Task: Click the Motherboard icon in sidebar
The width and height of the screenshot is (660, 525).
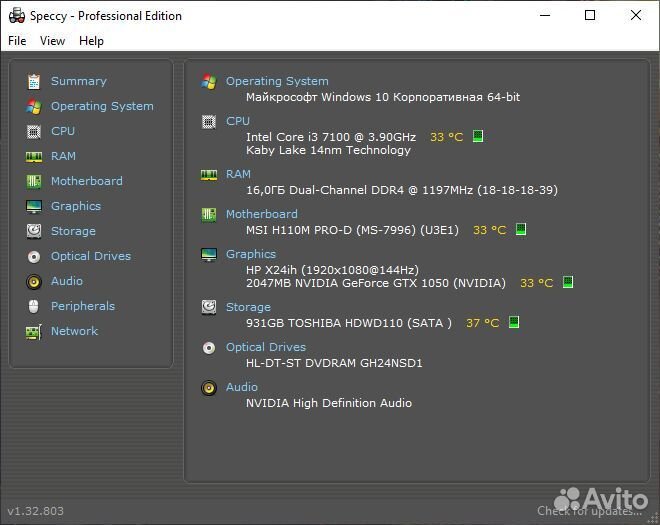Action: [34, 181]
